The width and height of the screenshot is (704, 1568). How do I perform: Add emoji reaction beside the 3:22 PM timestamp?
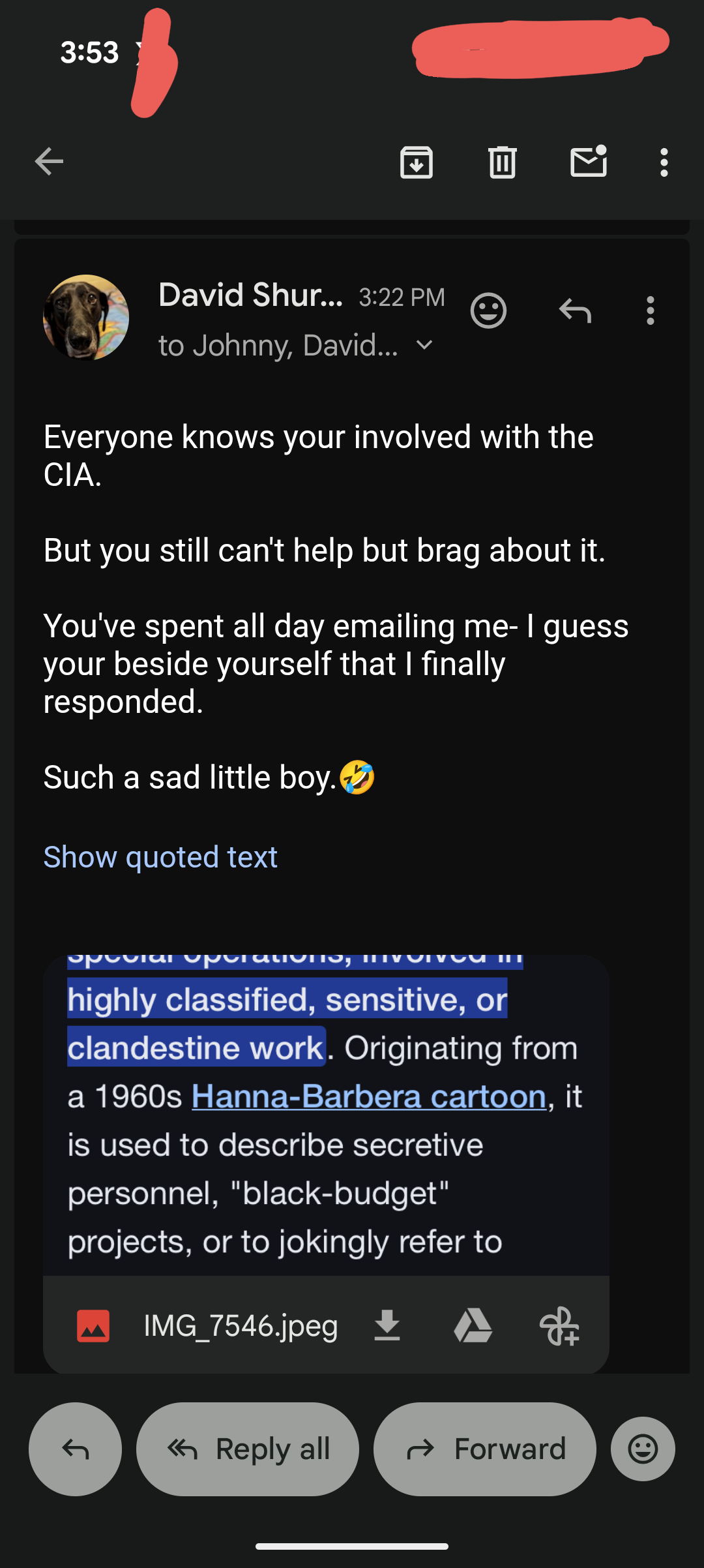tap(488, 310)
